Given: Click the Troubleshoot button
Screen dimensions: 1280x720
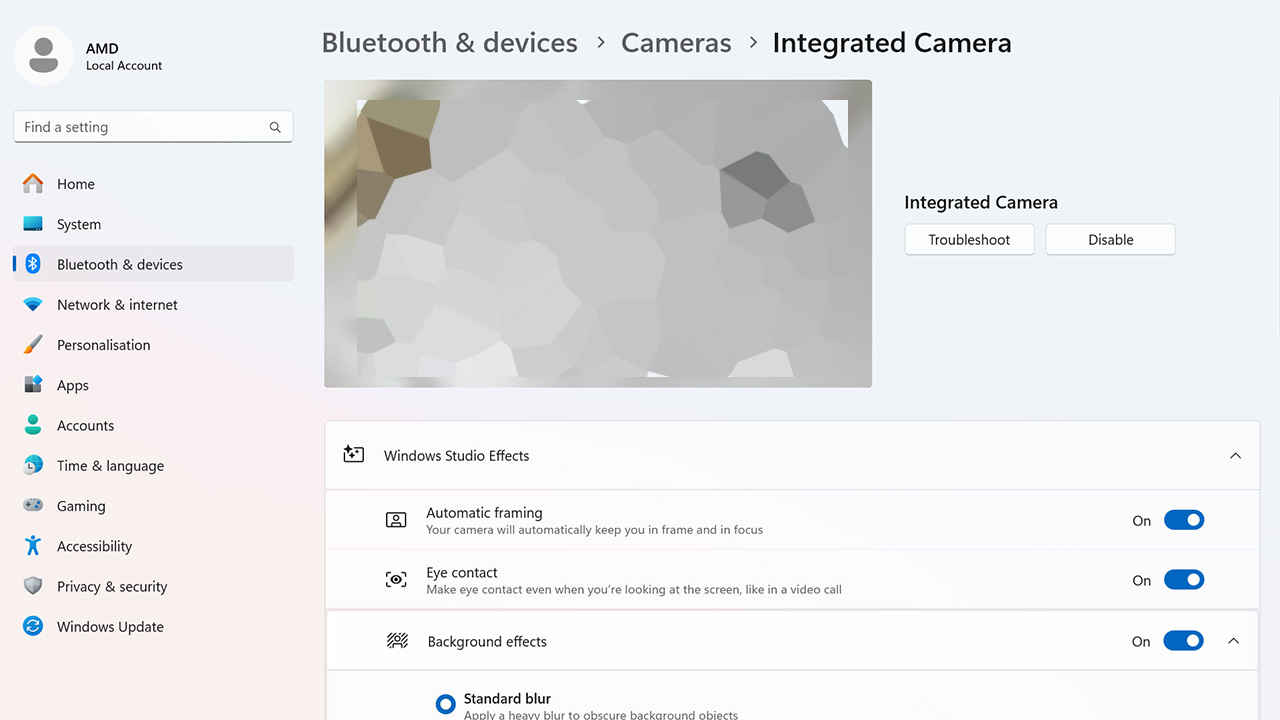Looking at the screenshot, I should (969, 239).
